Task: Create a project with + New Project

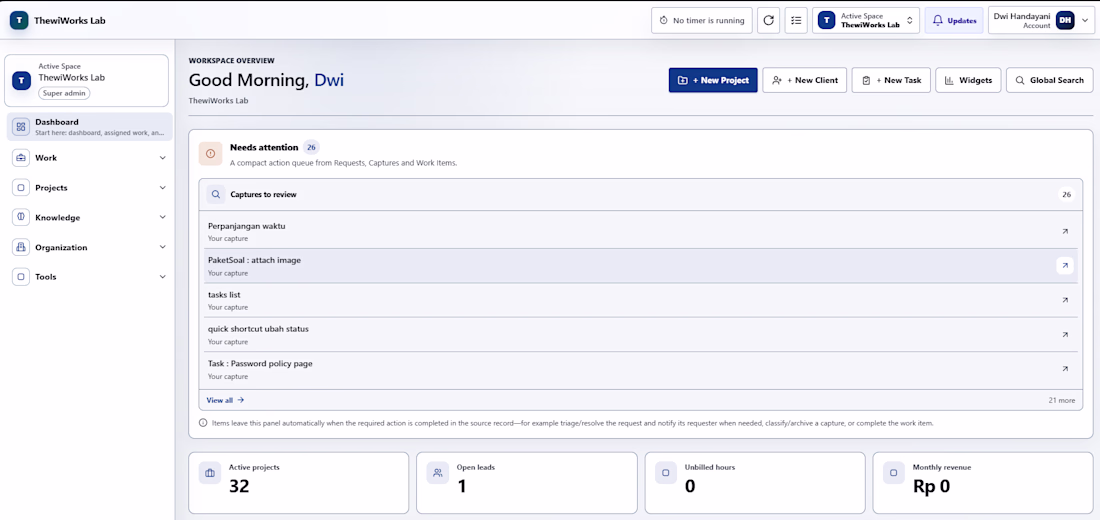Action: coord(713,80)
